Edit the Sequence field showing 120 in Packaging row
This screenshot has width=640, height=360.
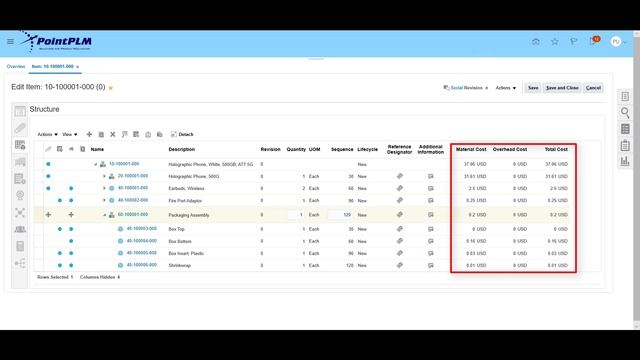click(341, 215)
